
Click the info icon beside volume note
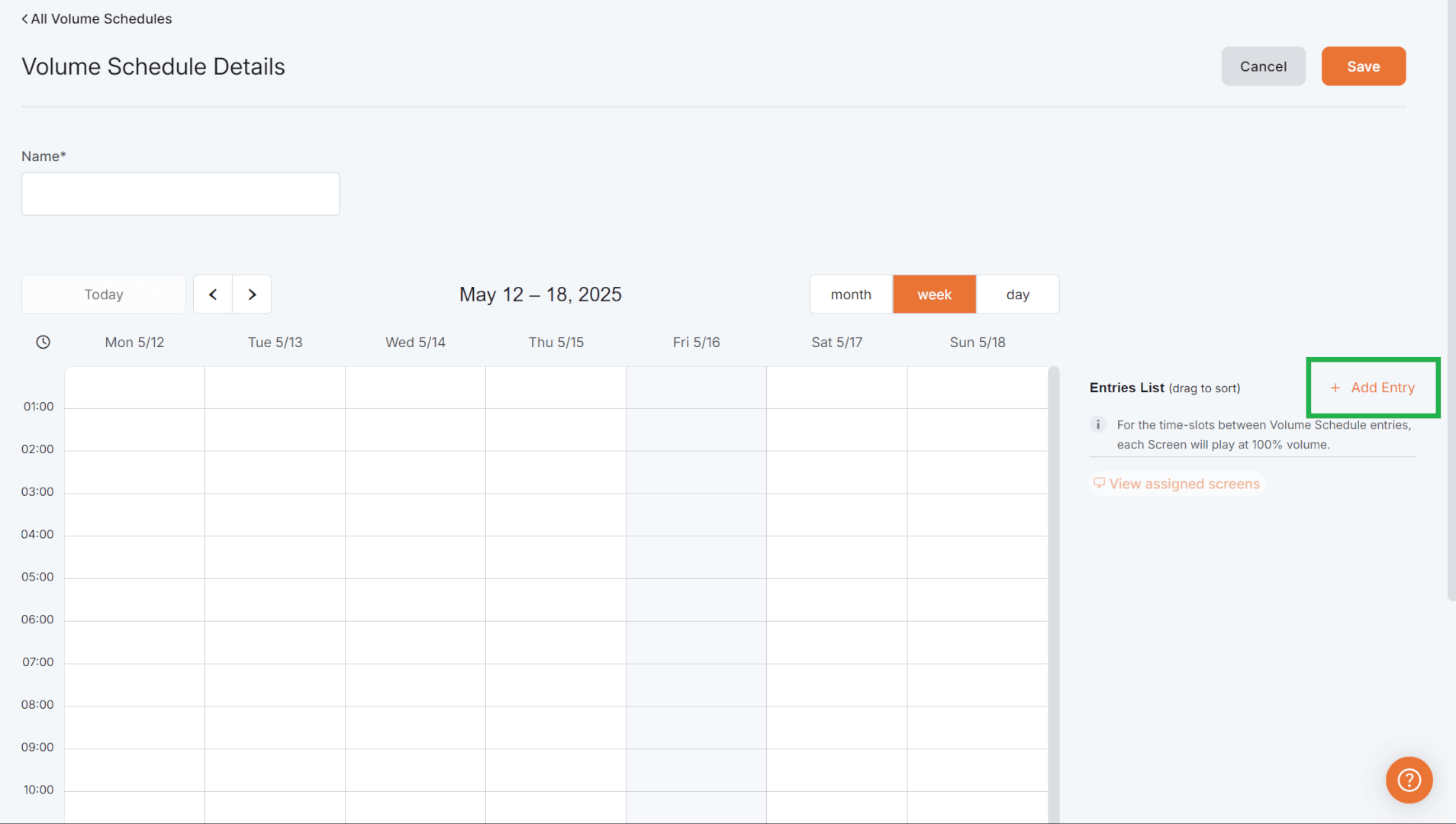pyautogui.click(x=1098, y=424)
